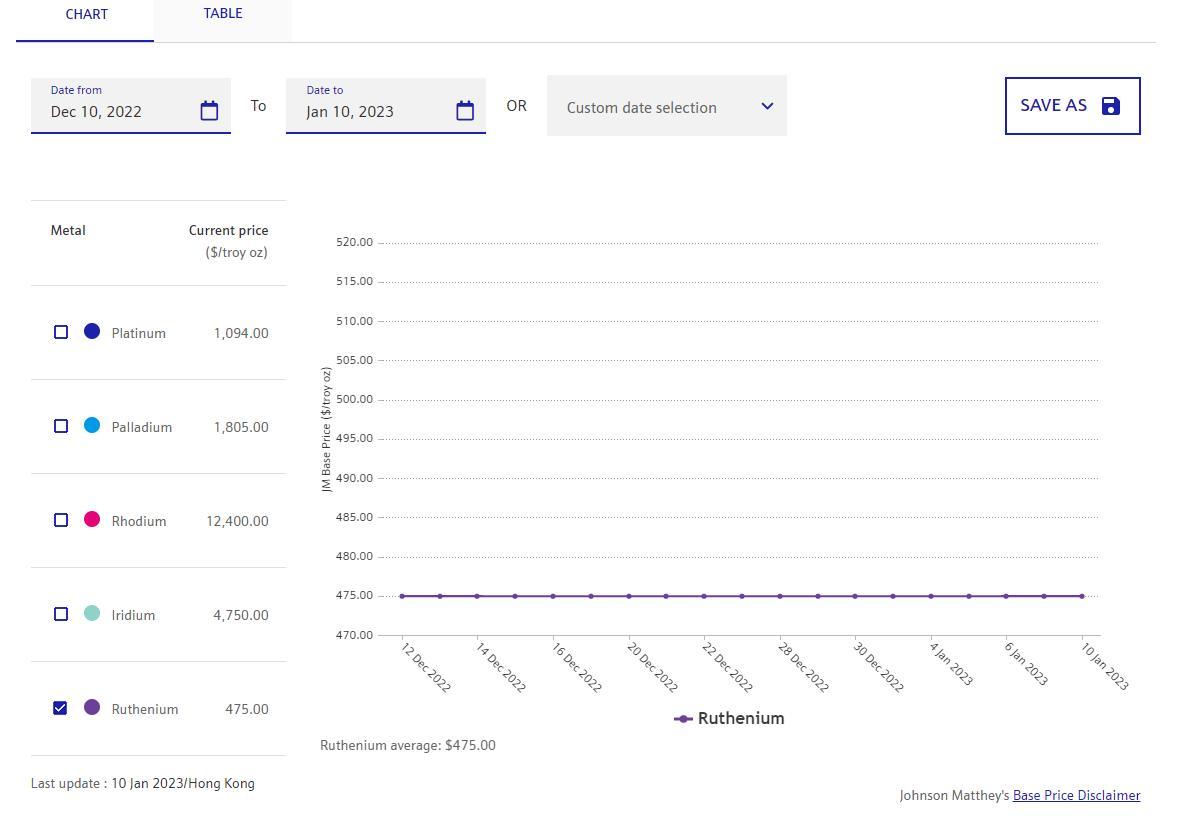
Task: Check the Rhodium checkbox
Action: click(61, 520)
